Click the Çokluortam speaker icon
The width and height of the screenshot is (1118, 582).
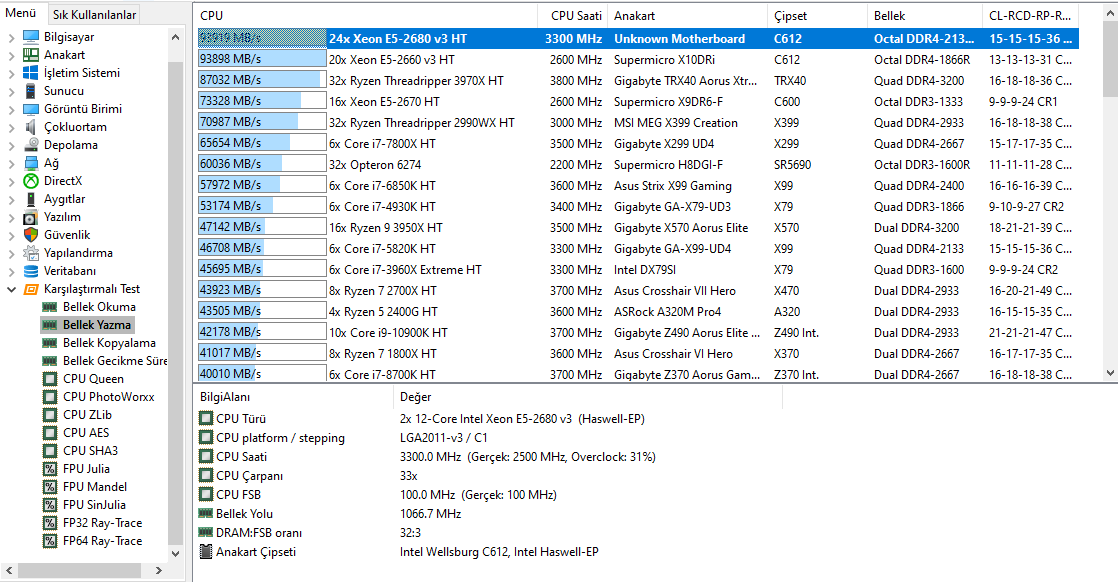pyautogui.click(x=31, y=126)
